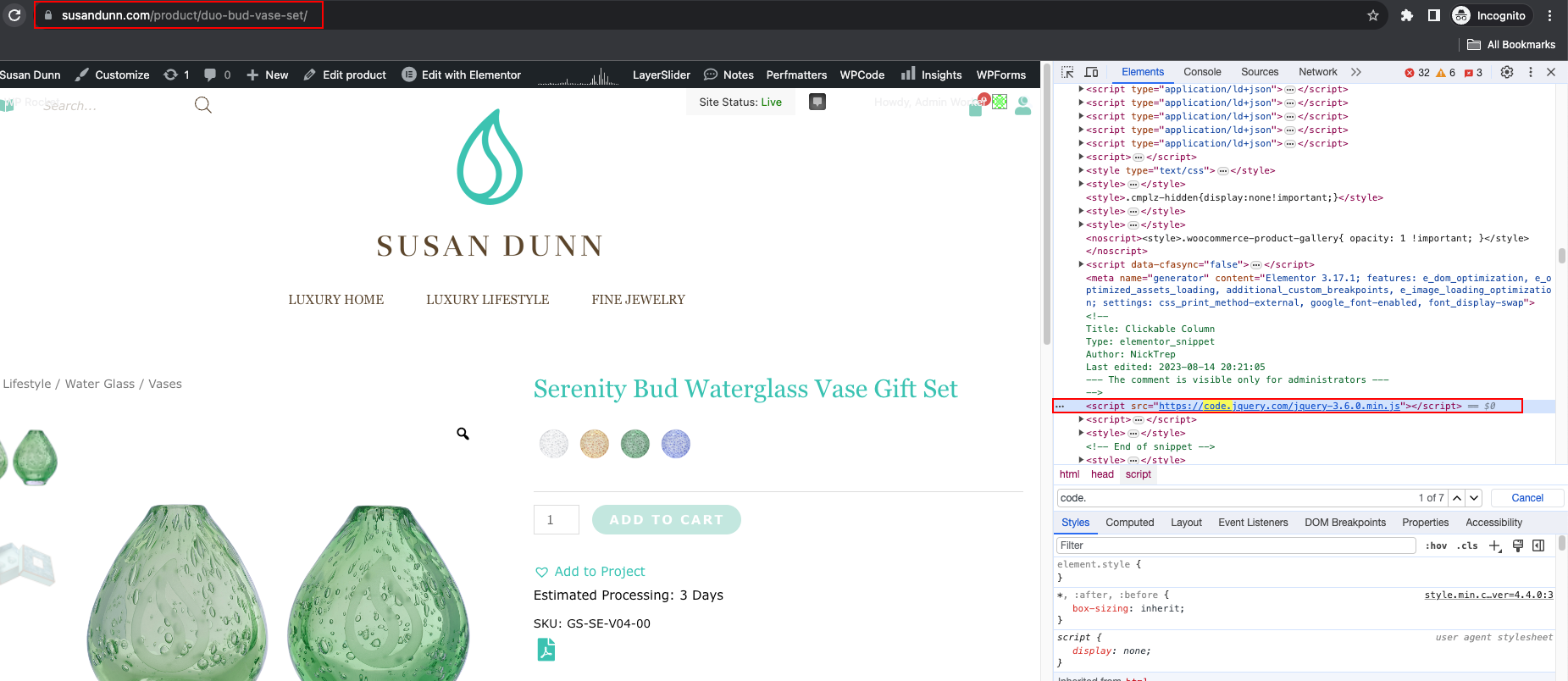This screenshot has height=681, width=1568.
Task: Open the code.jquery.com script URL link
Action: [x=1279, y=406]
